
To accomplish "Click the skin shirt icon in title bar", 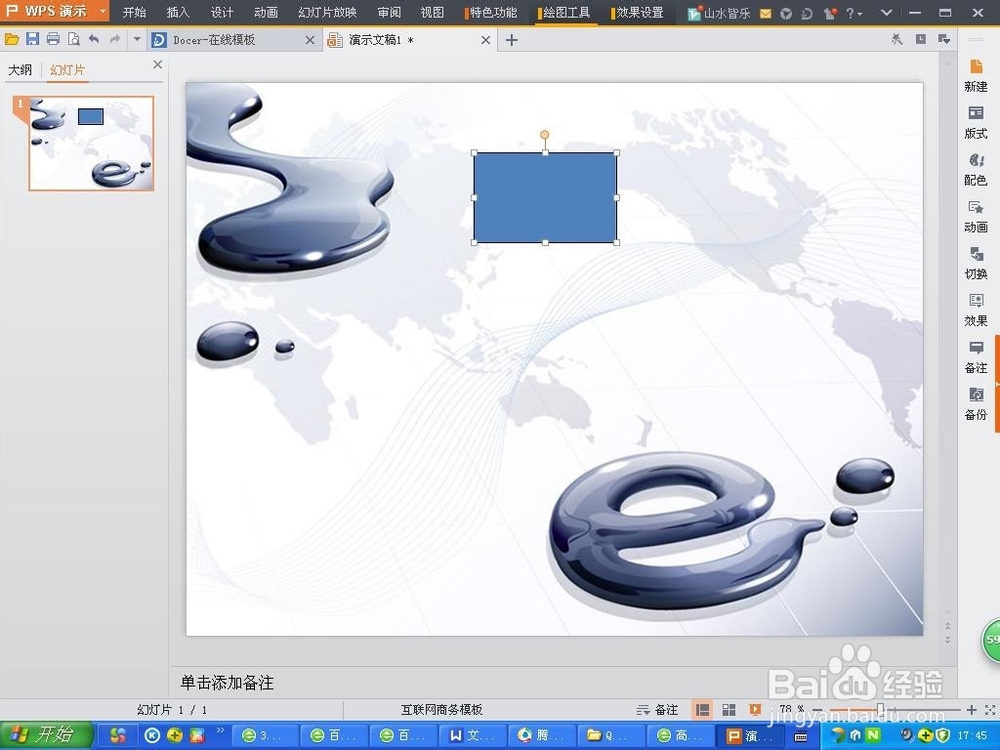I will pos(830,13).
